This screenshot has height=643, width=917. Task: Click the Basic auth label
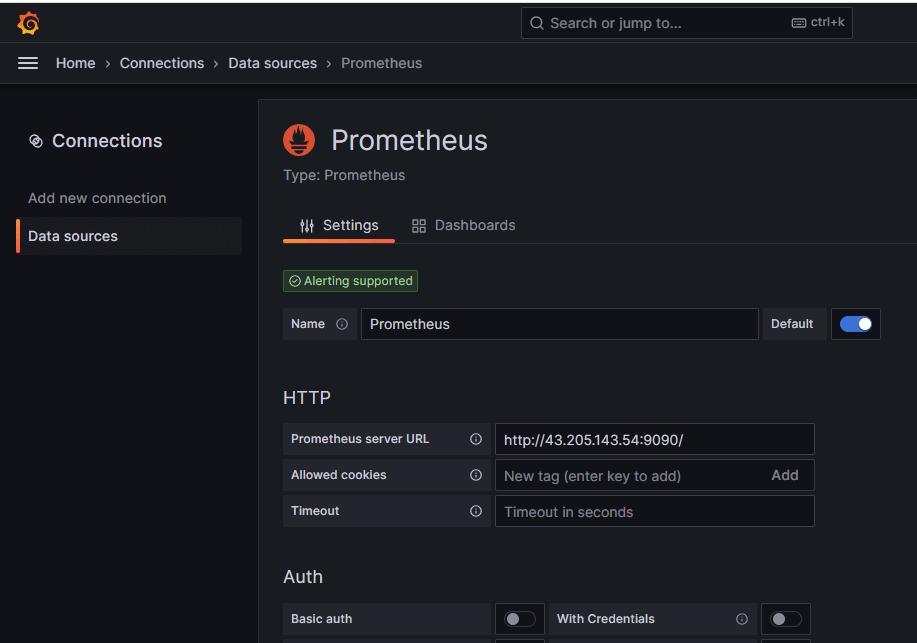[x=322, y=619]
